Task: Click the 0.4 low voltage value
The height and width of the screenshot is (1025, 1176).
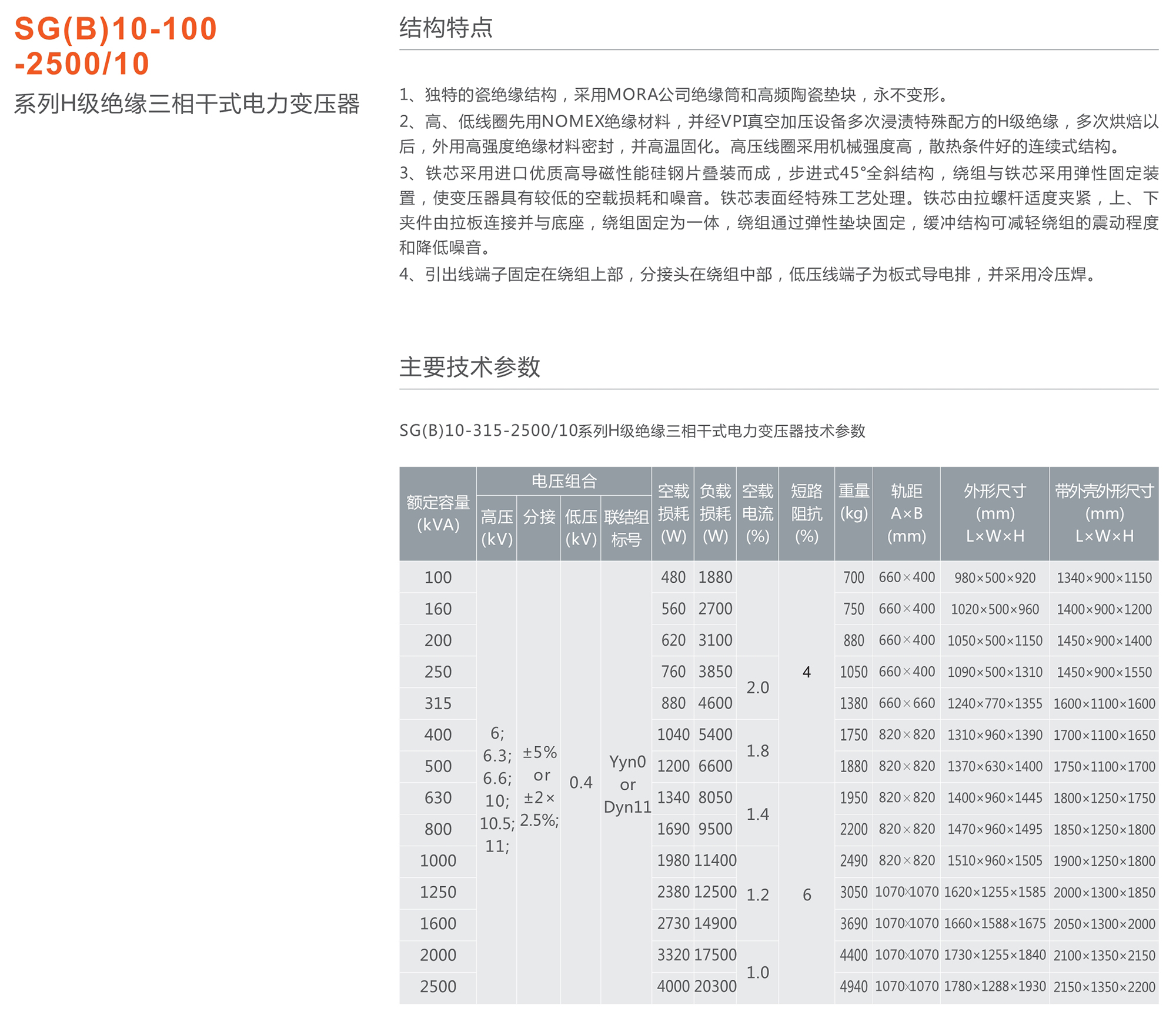Action: tap(580, 783)
